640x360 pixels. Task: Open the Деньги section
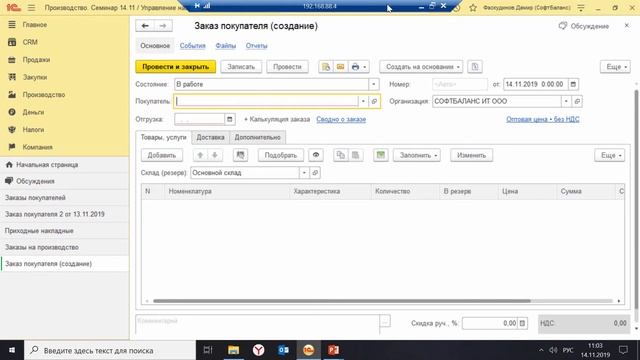(x=33, y=112)
